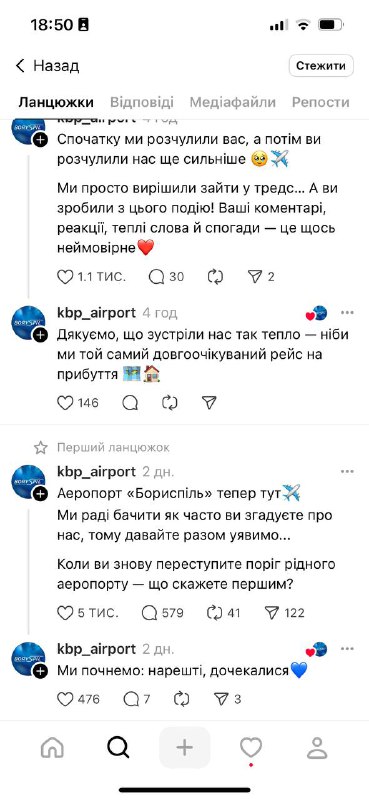Open the kbp_airport avatar on Перший ланцюжок post
The width and height of the screenshot is (369, 800).
[x=29, y=482]
